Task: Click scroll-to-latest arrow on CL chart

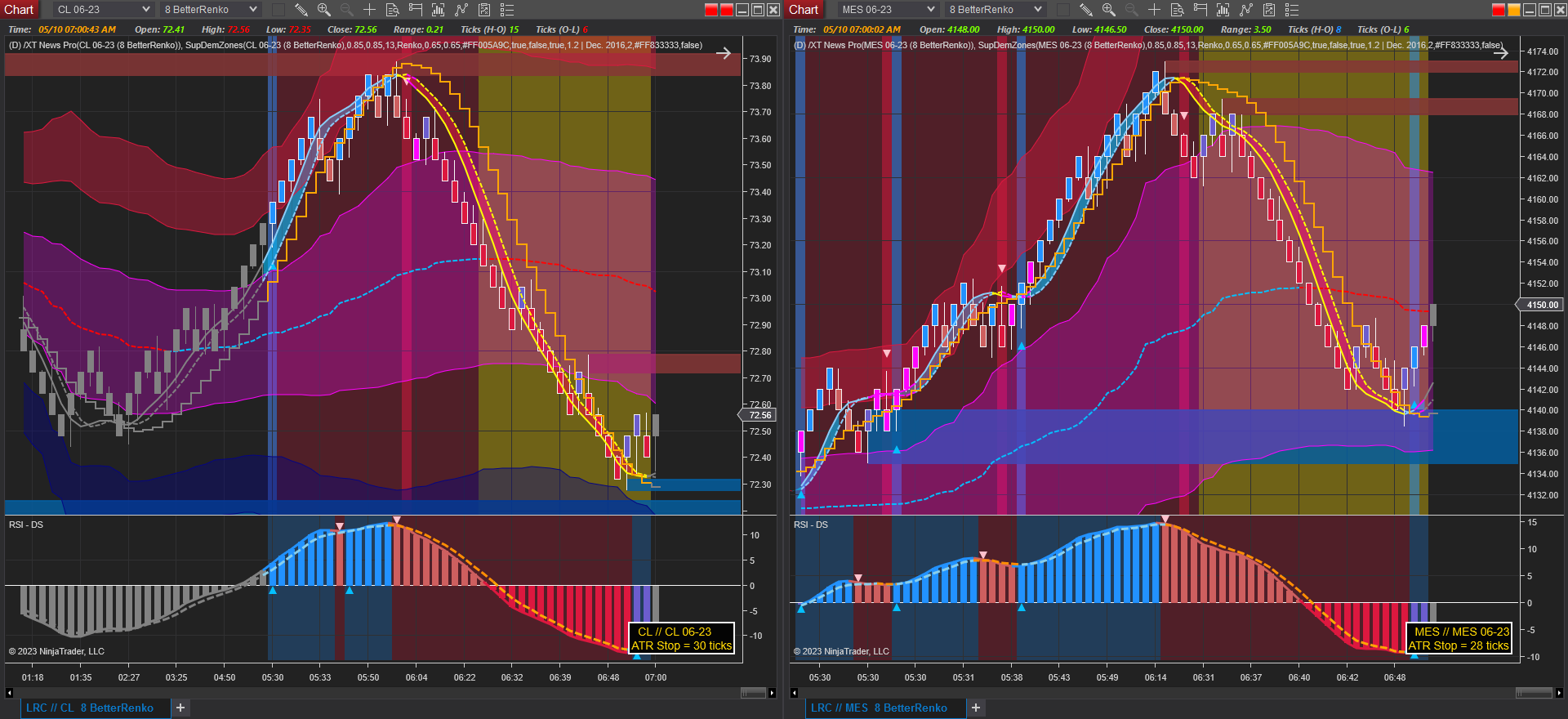Action: (724, 53)
